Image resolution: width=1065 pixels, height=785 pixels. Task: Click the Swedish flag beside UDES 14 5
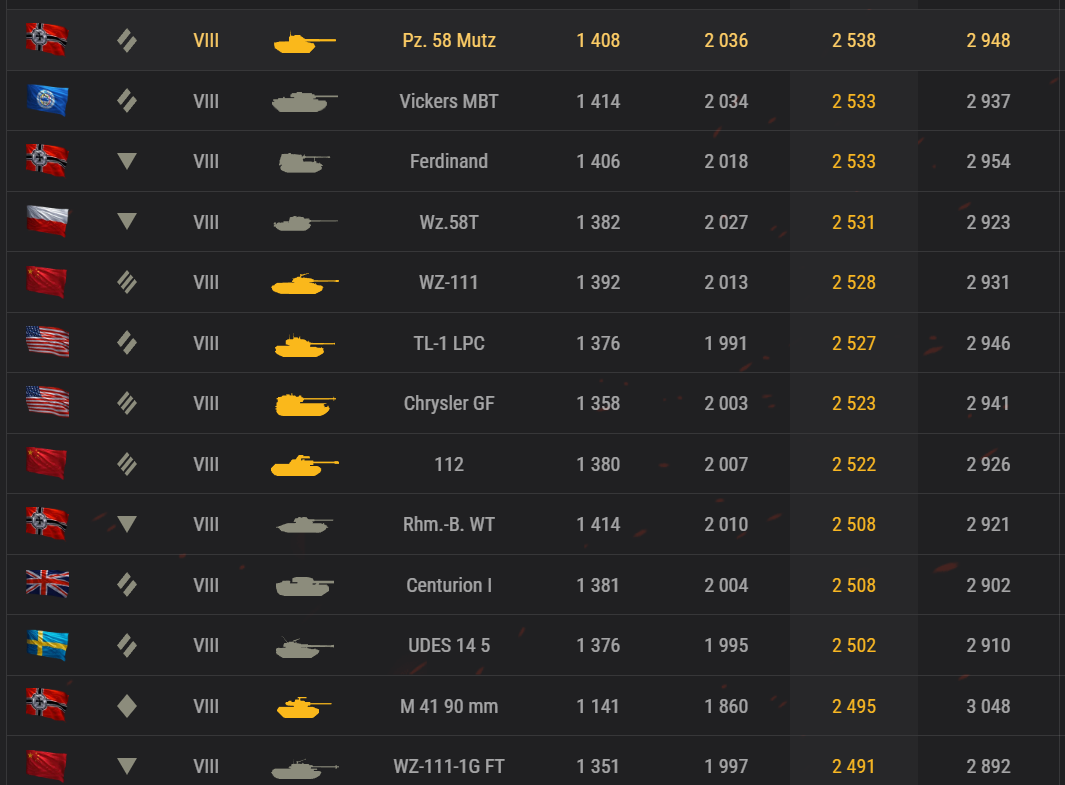47,645
